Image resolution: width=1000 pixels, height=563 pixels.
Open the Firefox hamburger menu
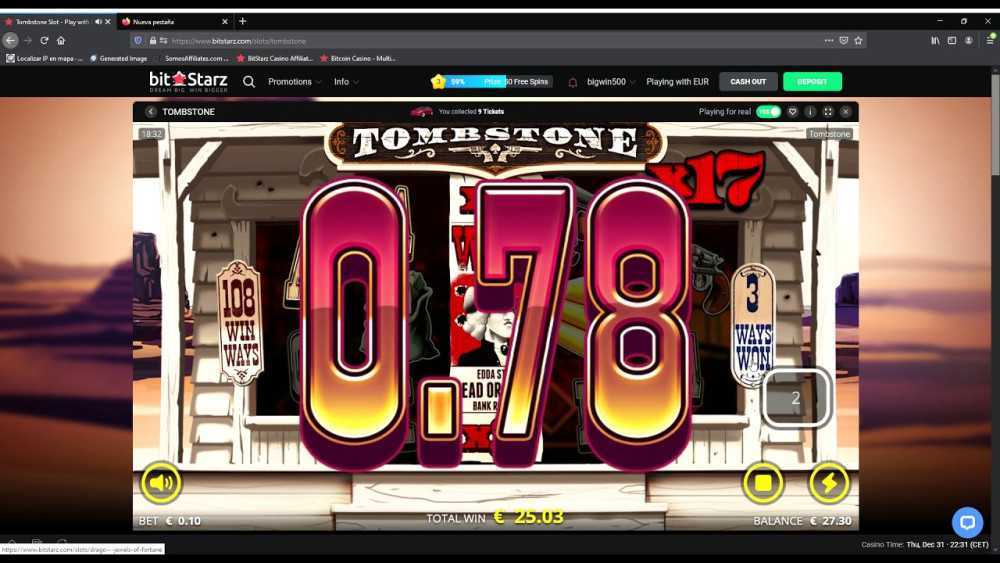point(990,40)
